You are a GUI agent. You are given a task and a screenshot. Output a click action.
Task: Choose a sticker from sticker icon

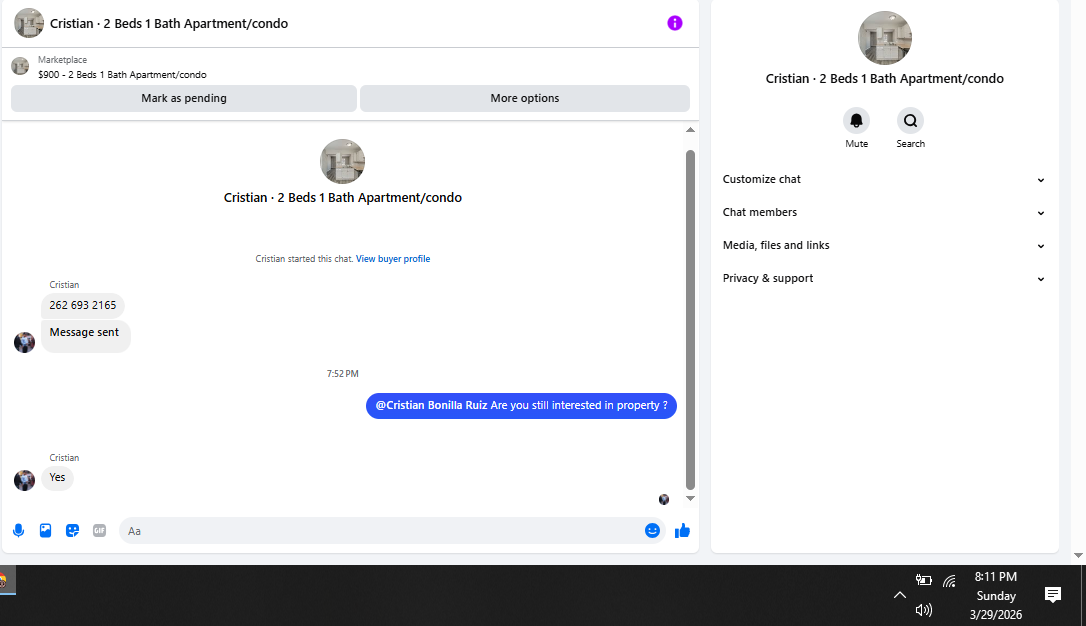(73, 530)
